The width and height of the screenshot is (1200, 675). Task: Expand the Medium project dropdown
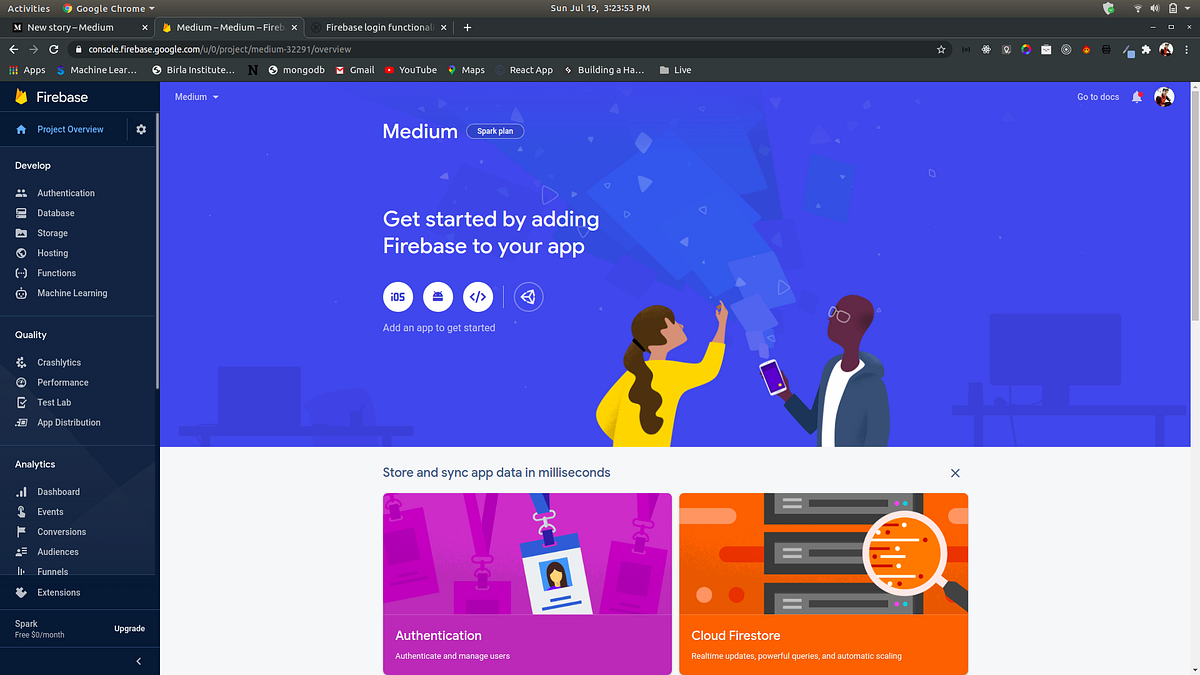click(196, 97)
